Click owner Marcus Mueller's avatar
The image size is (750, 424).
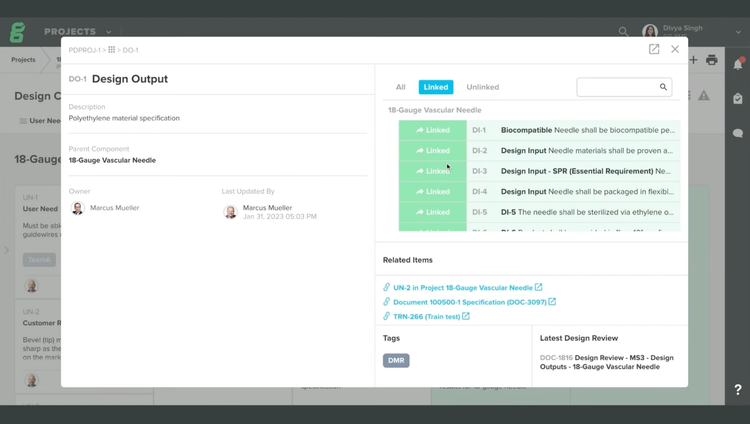(77, 208)
